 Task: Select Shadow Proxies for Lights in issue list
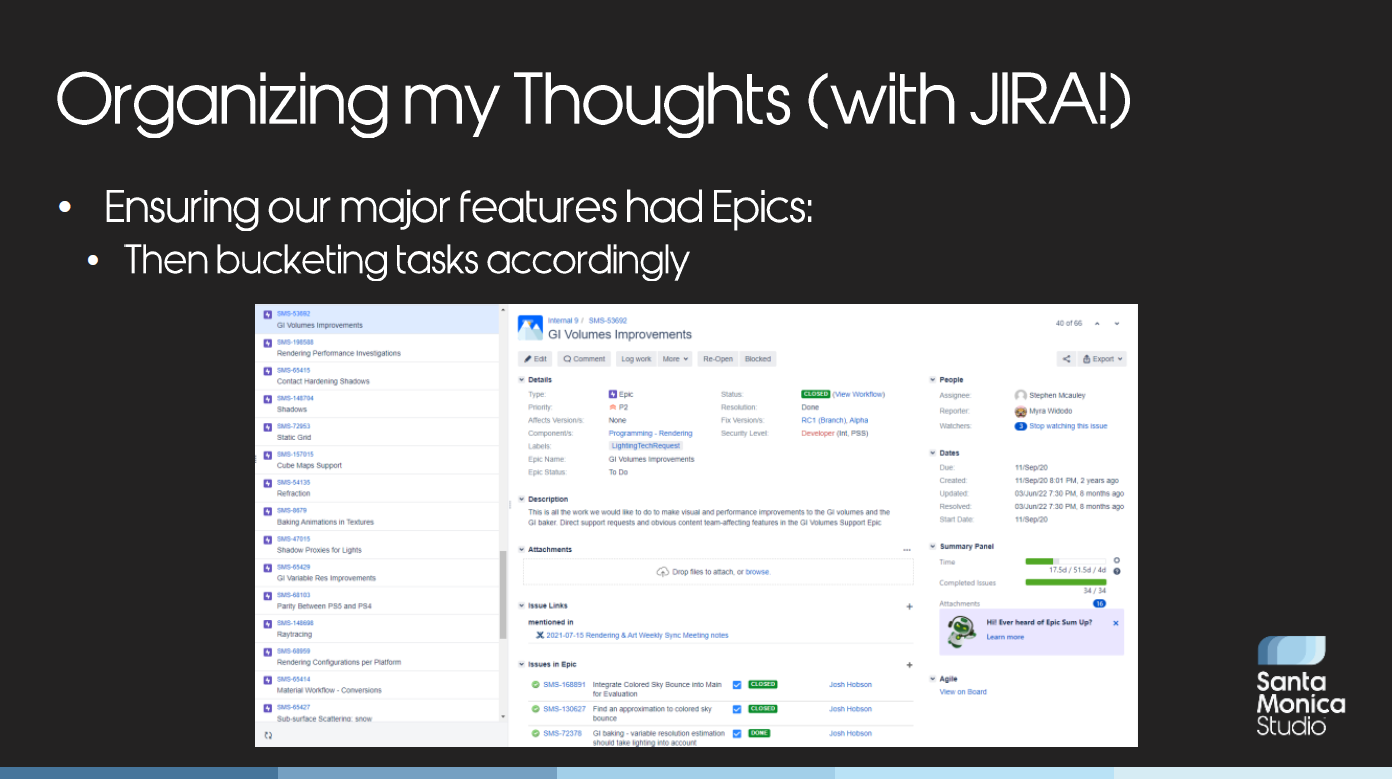click(379, 545)
